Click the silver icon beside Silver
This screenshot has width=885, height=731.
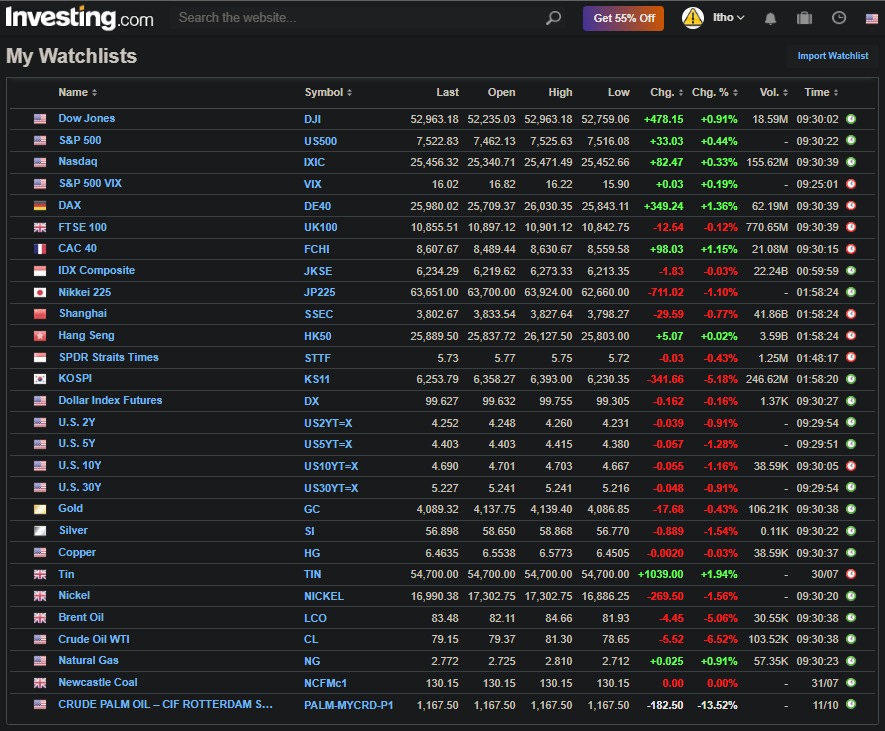(40, 531)
